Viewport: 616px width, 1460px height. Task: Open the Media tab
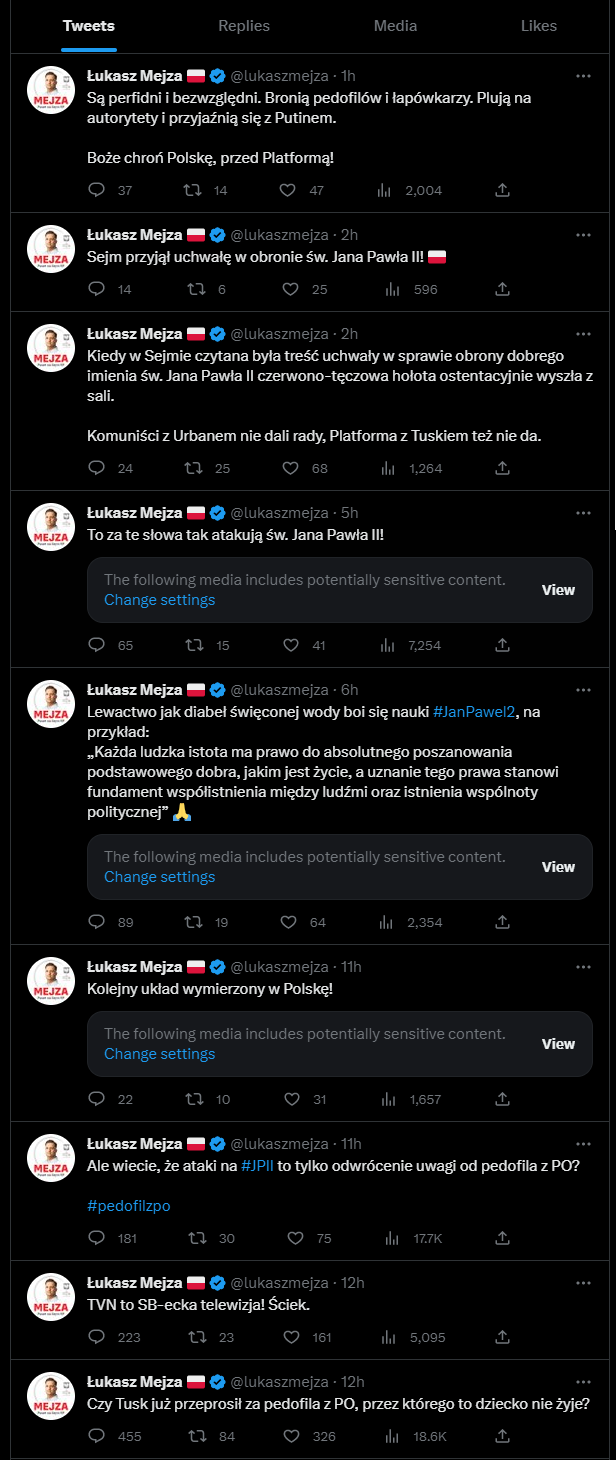(395, 26)
